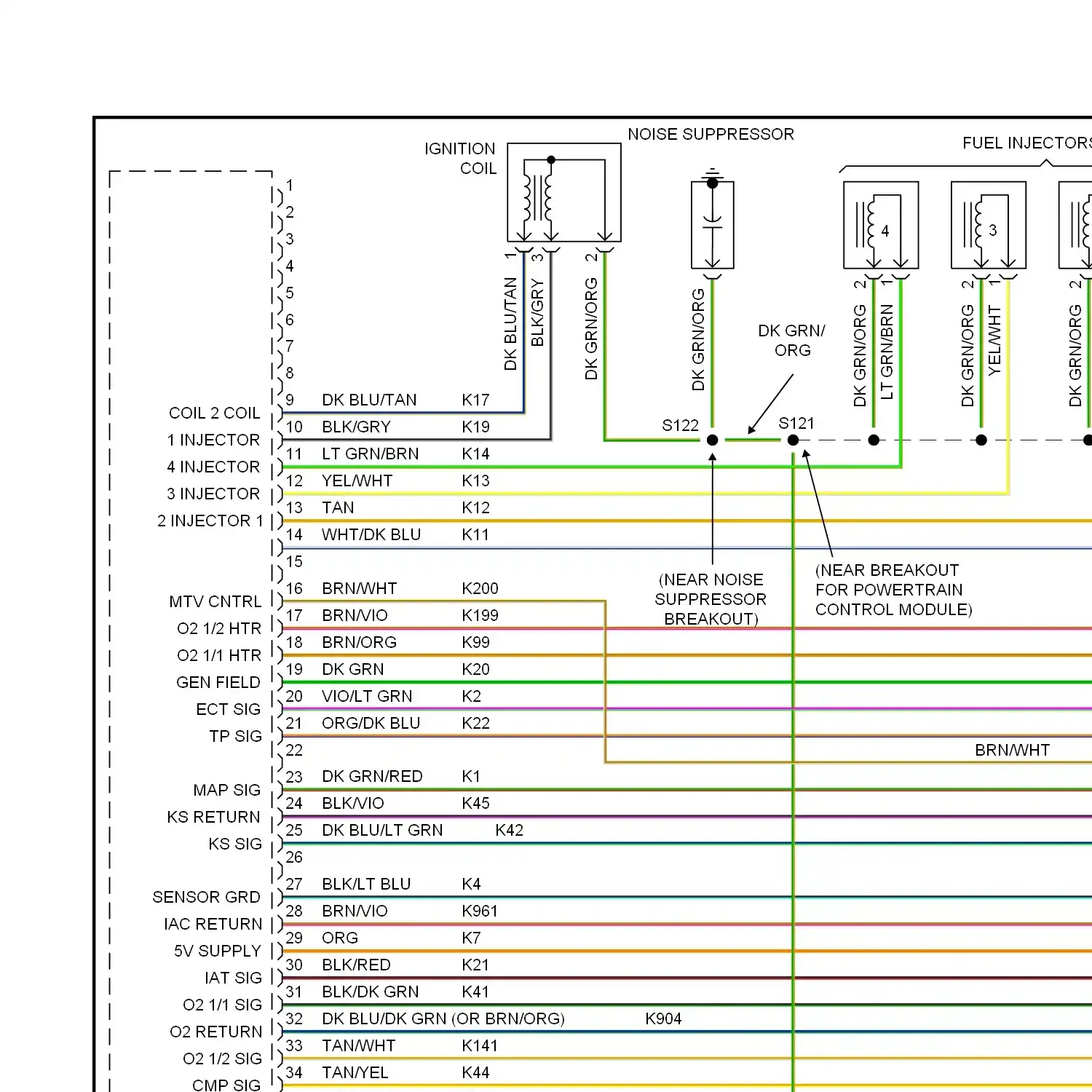The width and height of the screenshot is (1092, 1092).
Task: Click circuit code K12
Action: tap(475, 507)
